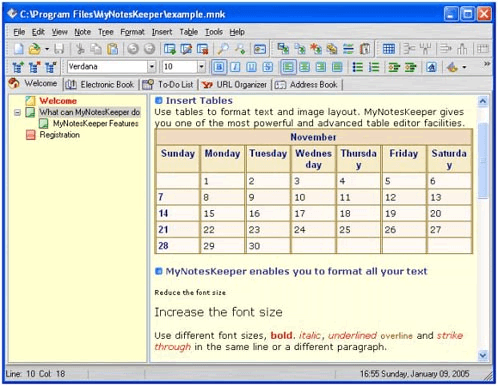Open the Note menu

point(83,32)
